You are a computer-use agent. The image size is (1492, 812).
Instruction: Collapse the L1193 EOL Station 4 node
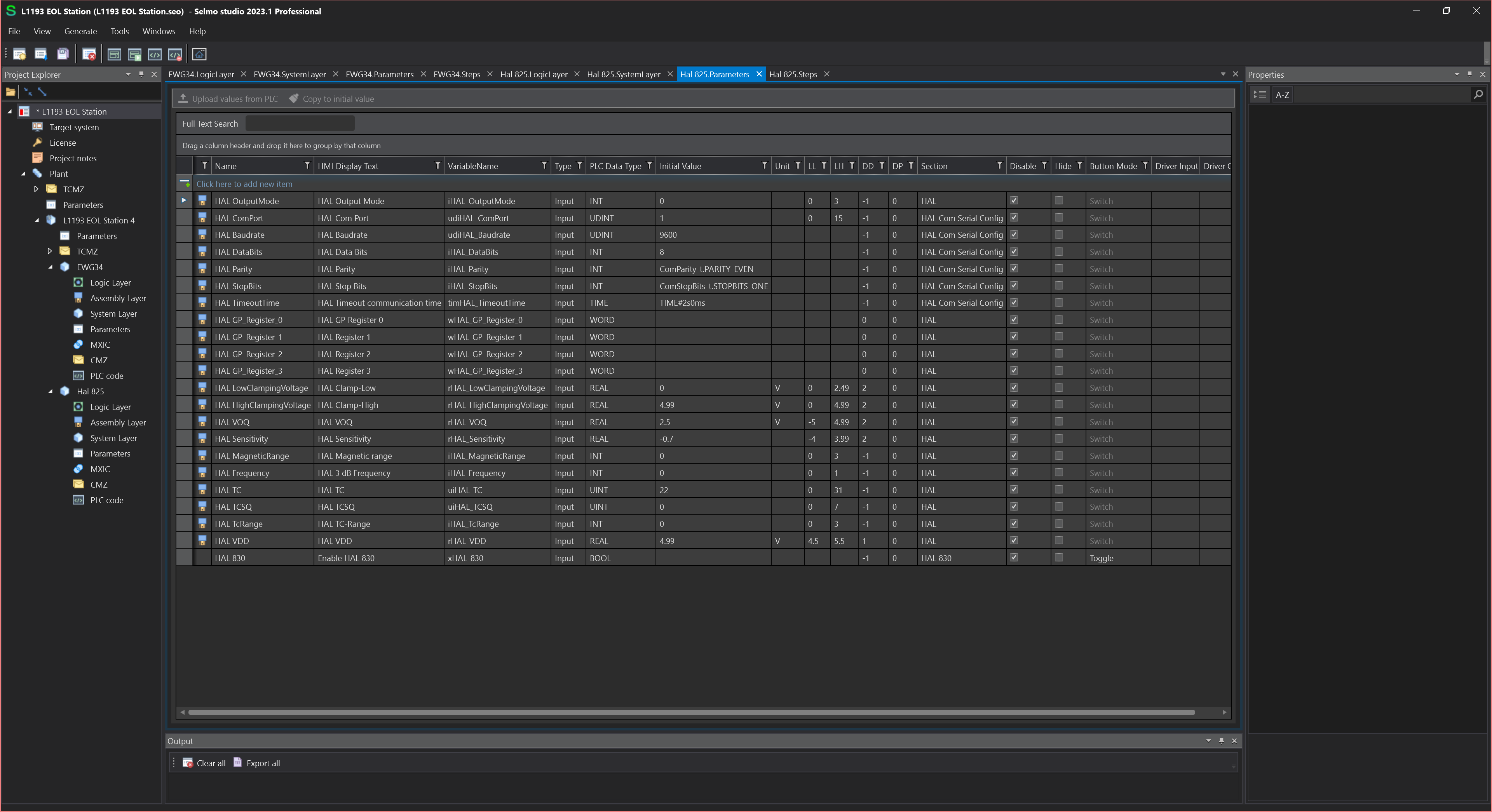(x=37, y=220)
